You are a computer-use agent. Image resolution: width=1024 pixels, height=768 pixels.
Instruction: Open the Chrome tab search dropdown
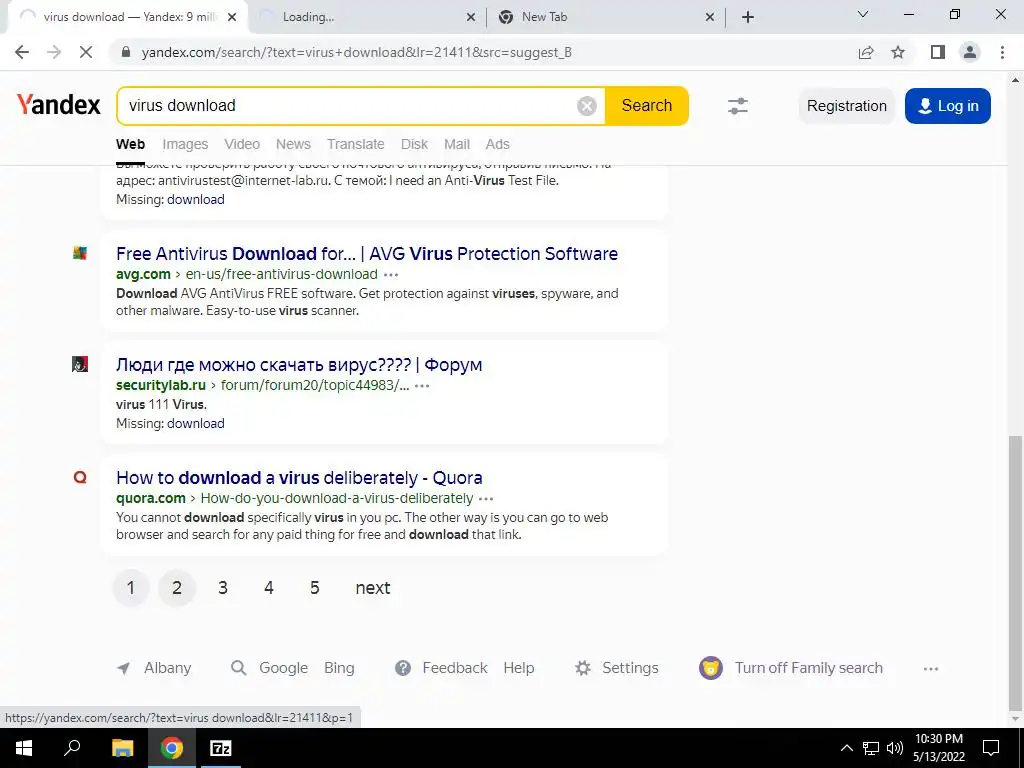point(863,14)
